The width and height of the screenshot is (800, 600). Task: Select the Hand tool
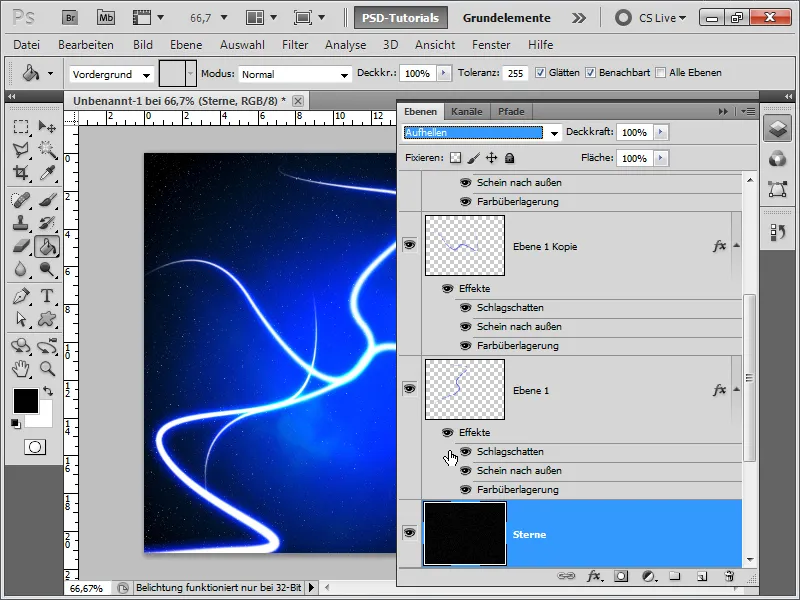pos(21,368)
